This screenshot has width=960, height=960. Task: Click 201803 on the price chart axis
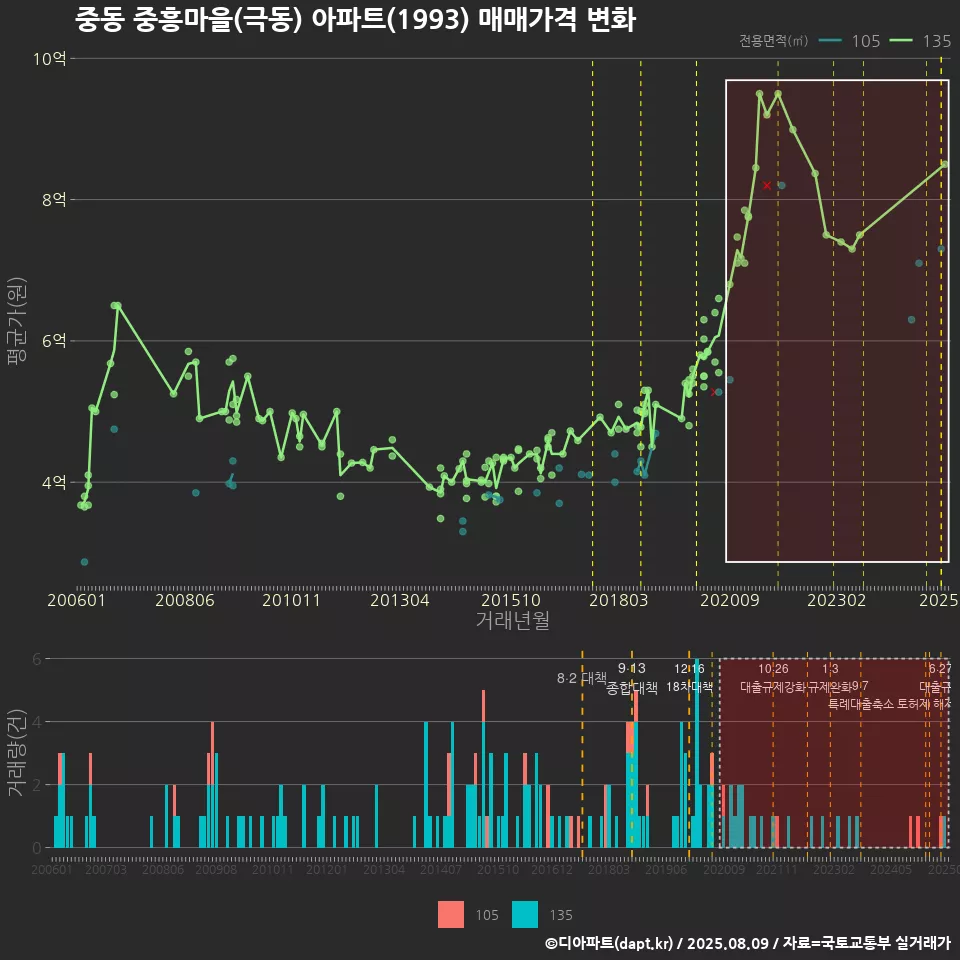618,600
